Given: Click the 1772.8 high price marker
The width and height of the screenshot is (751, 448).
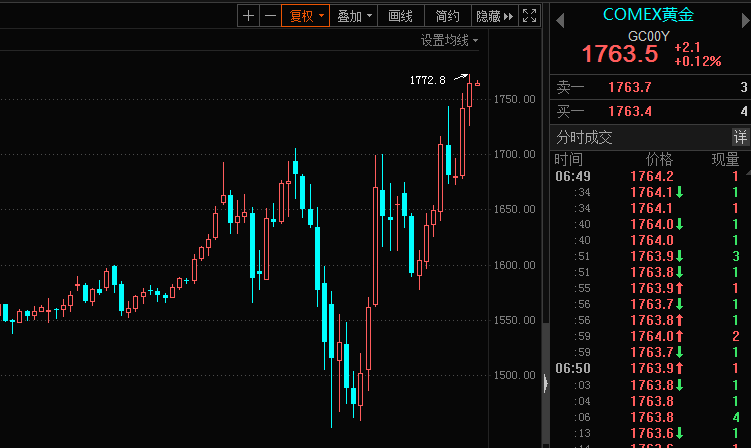Looking at the screenshot, I should click(x=427, y=80).
